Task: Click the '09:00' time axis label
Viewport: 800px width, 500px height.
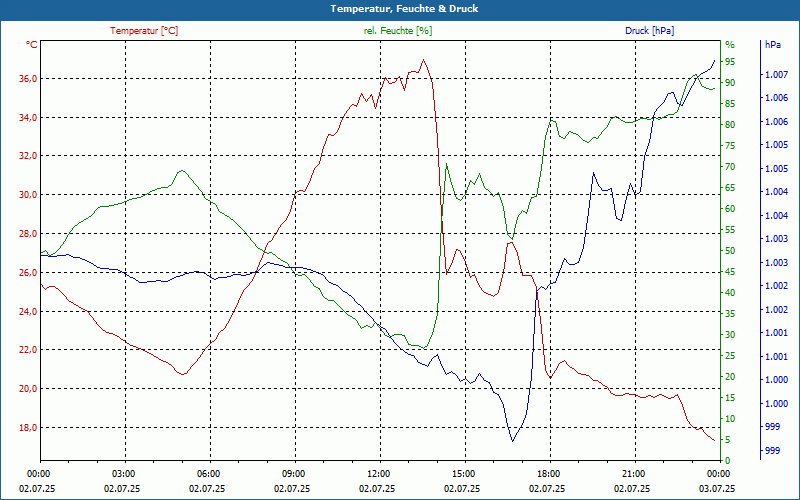Action: (294, 474)
